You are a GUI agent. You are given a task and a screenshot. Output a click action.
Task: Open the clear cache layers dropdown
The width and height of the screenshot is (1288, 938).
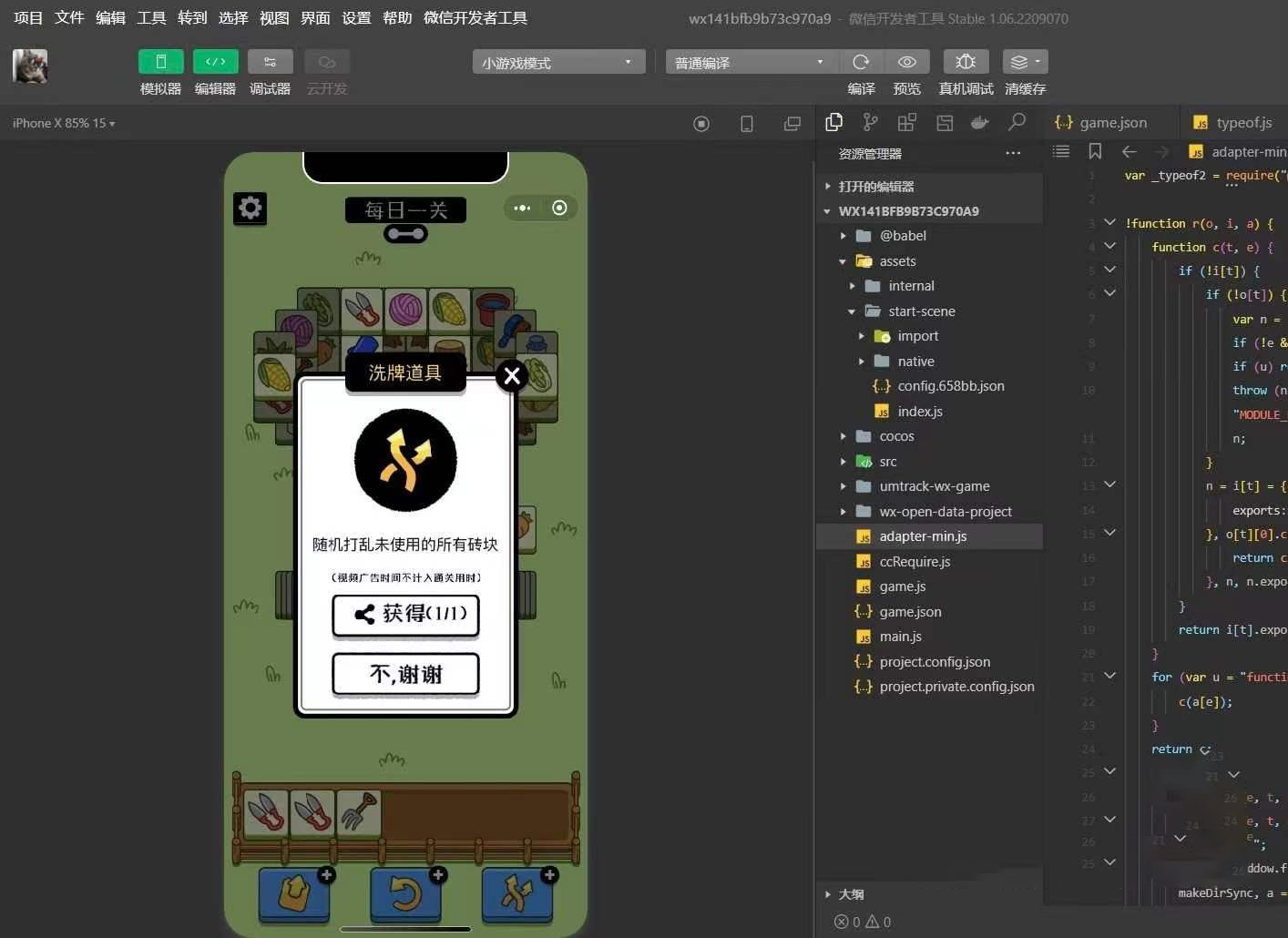pos(1026,62)
